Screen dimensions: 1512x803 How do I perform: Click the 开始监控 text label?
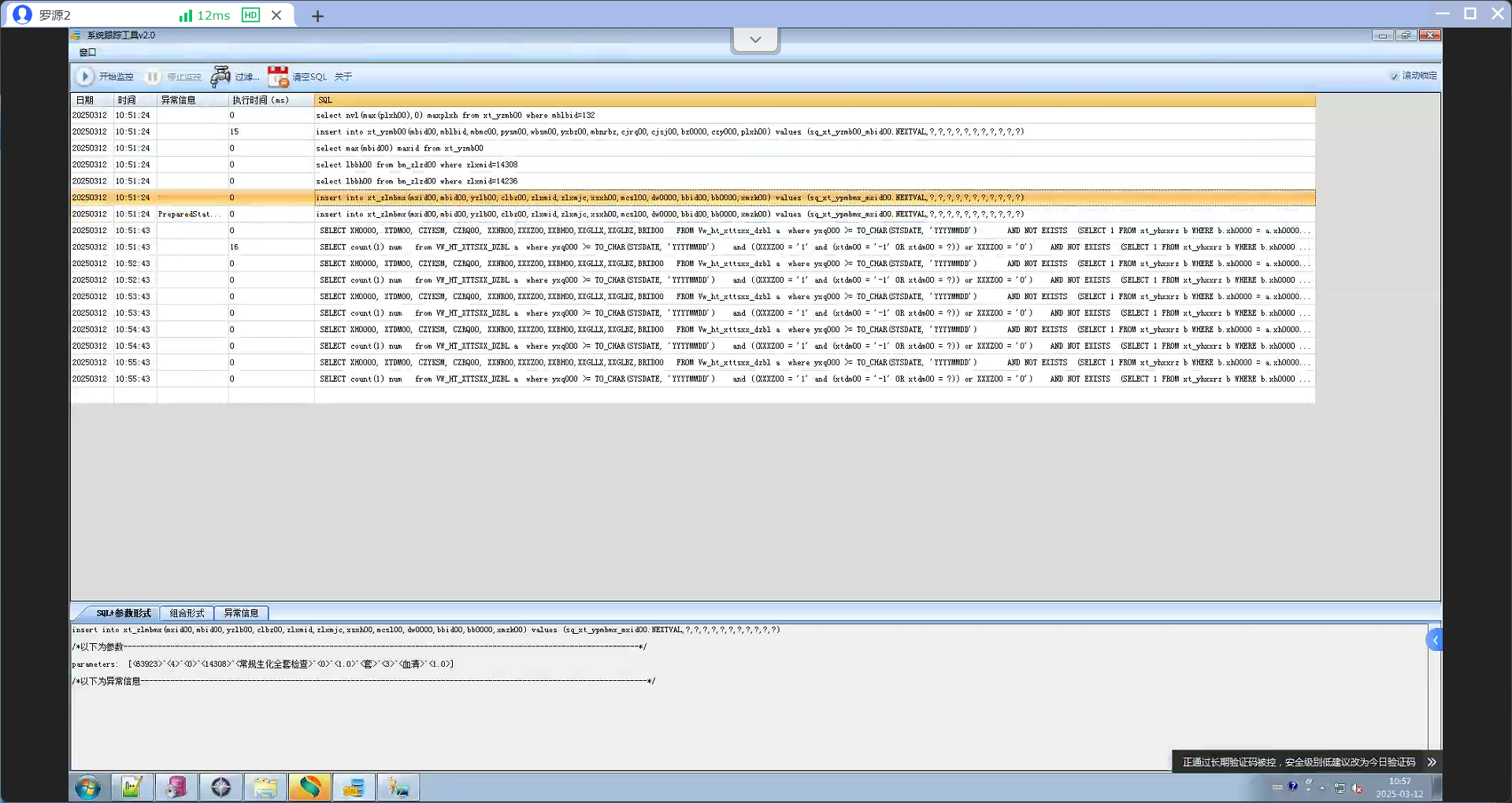click(x=116, y=76)
